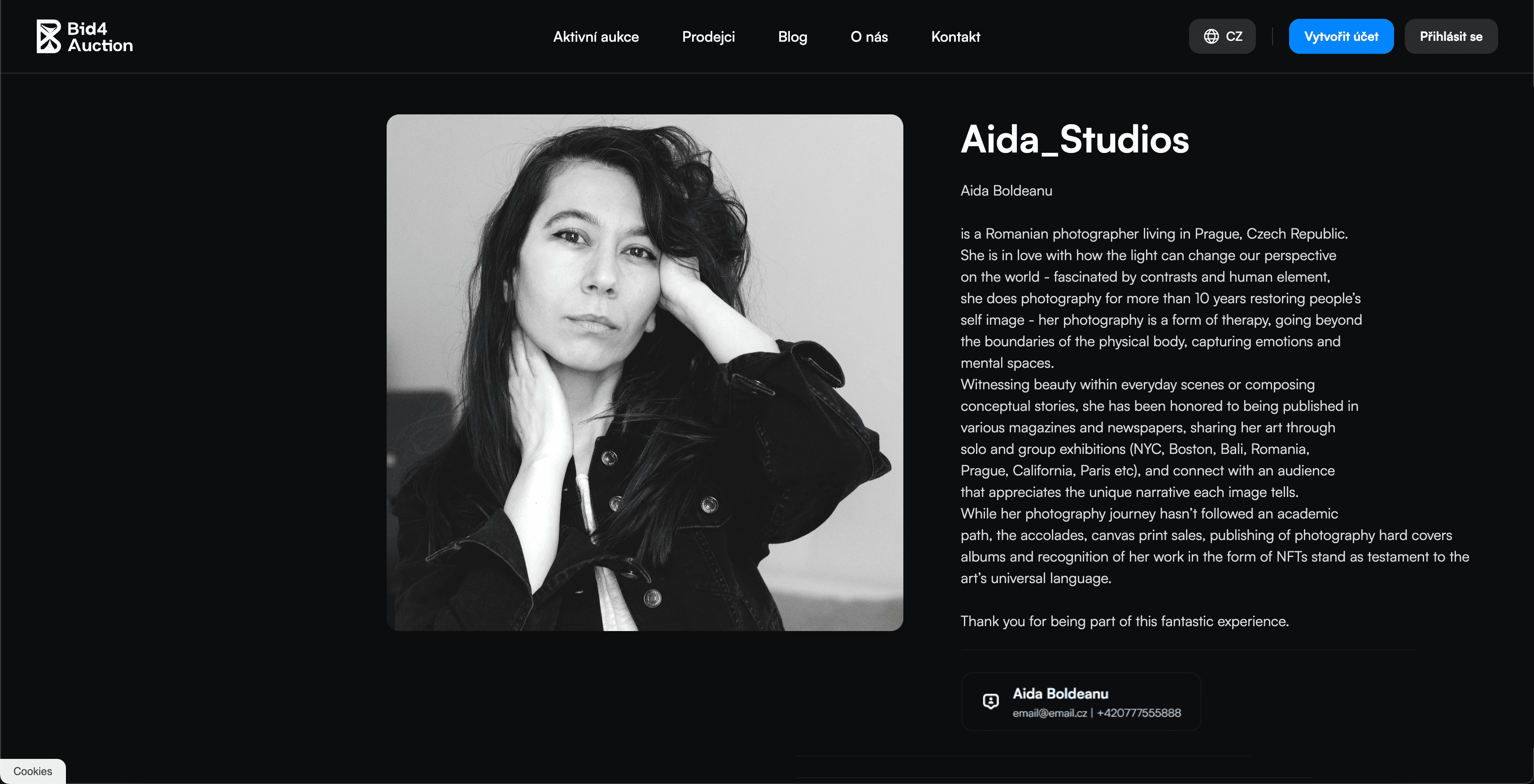Go to Prodejci page
The width and height of the screenshot is (1534, 784).
(708, 37)
